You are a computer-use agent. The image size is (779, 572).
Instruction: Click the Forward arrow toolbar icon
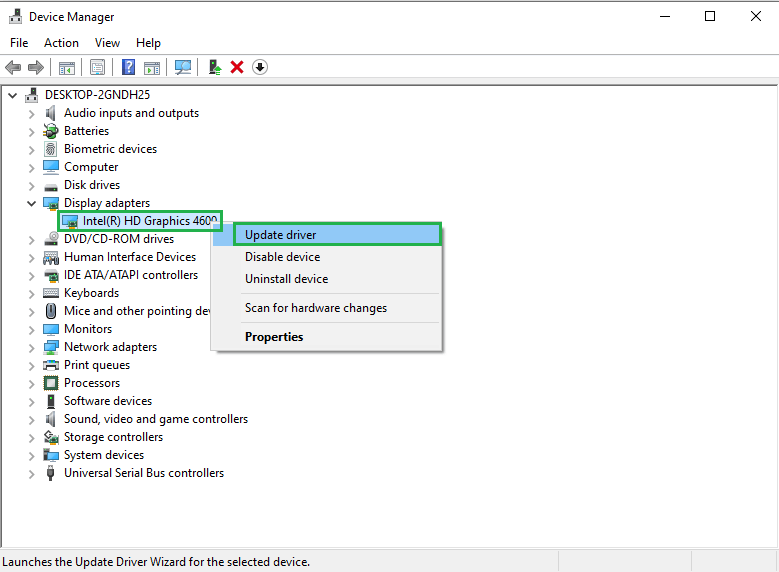coord(36,67)
